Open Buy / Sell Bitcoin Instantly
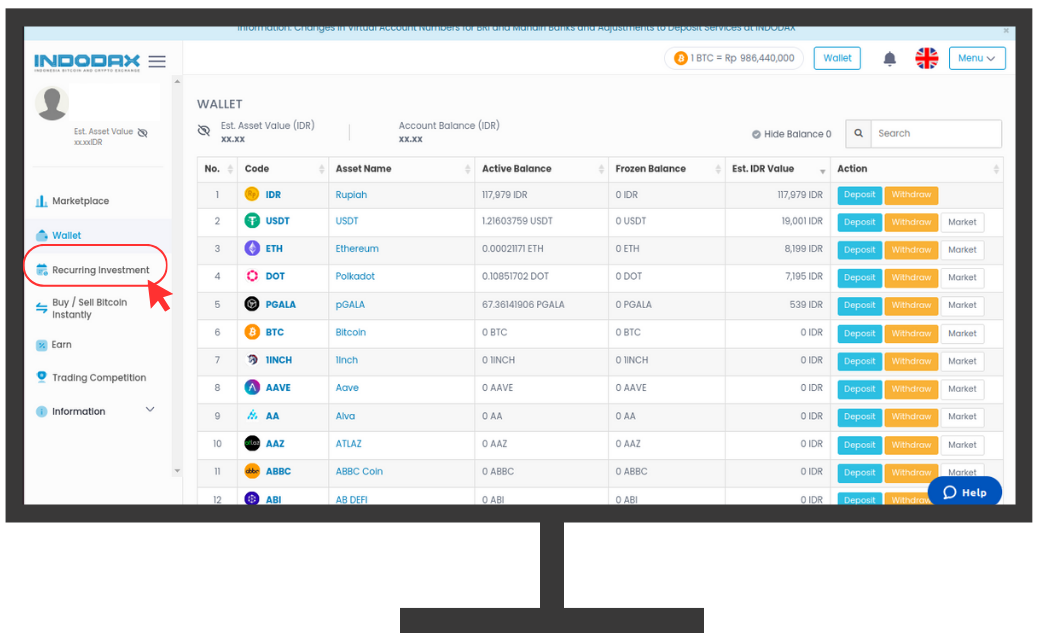1039x633 pixels. pyautogui.click(x=89, y=308)
